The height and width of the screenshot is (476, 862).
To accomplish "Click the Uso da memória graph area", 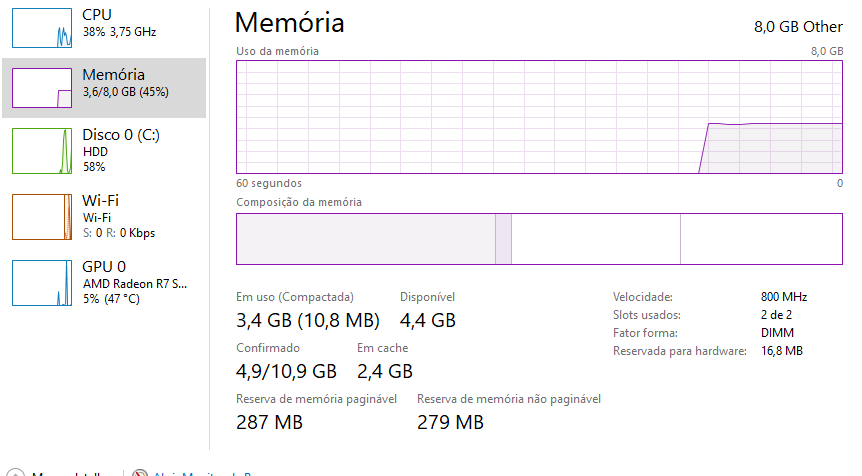I will [x=539, y=117].
